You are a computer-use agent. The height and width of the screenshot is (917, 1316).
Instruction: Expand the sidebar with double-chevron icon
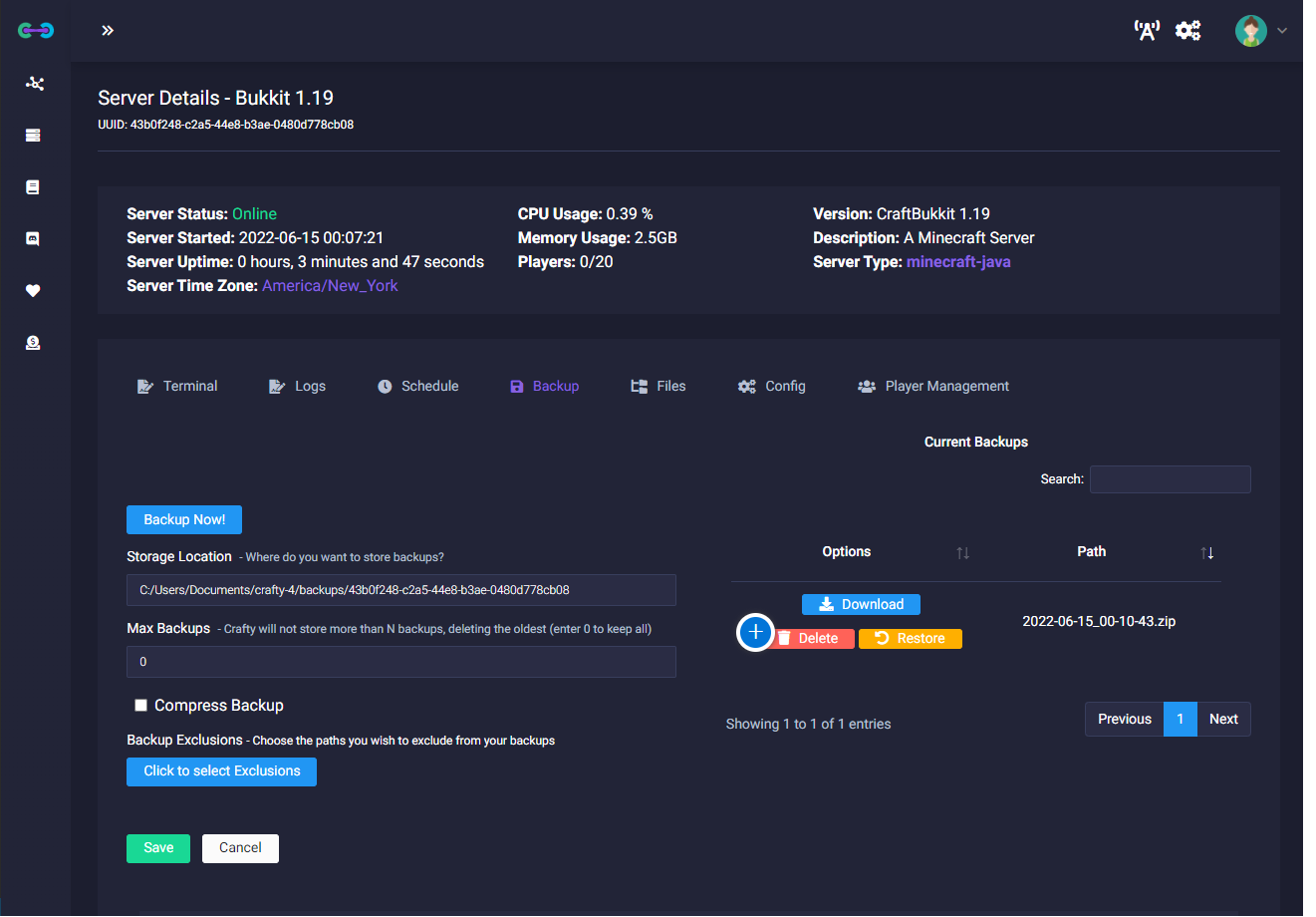[108, 31]
